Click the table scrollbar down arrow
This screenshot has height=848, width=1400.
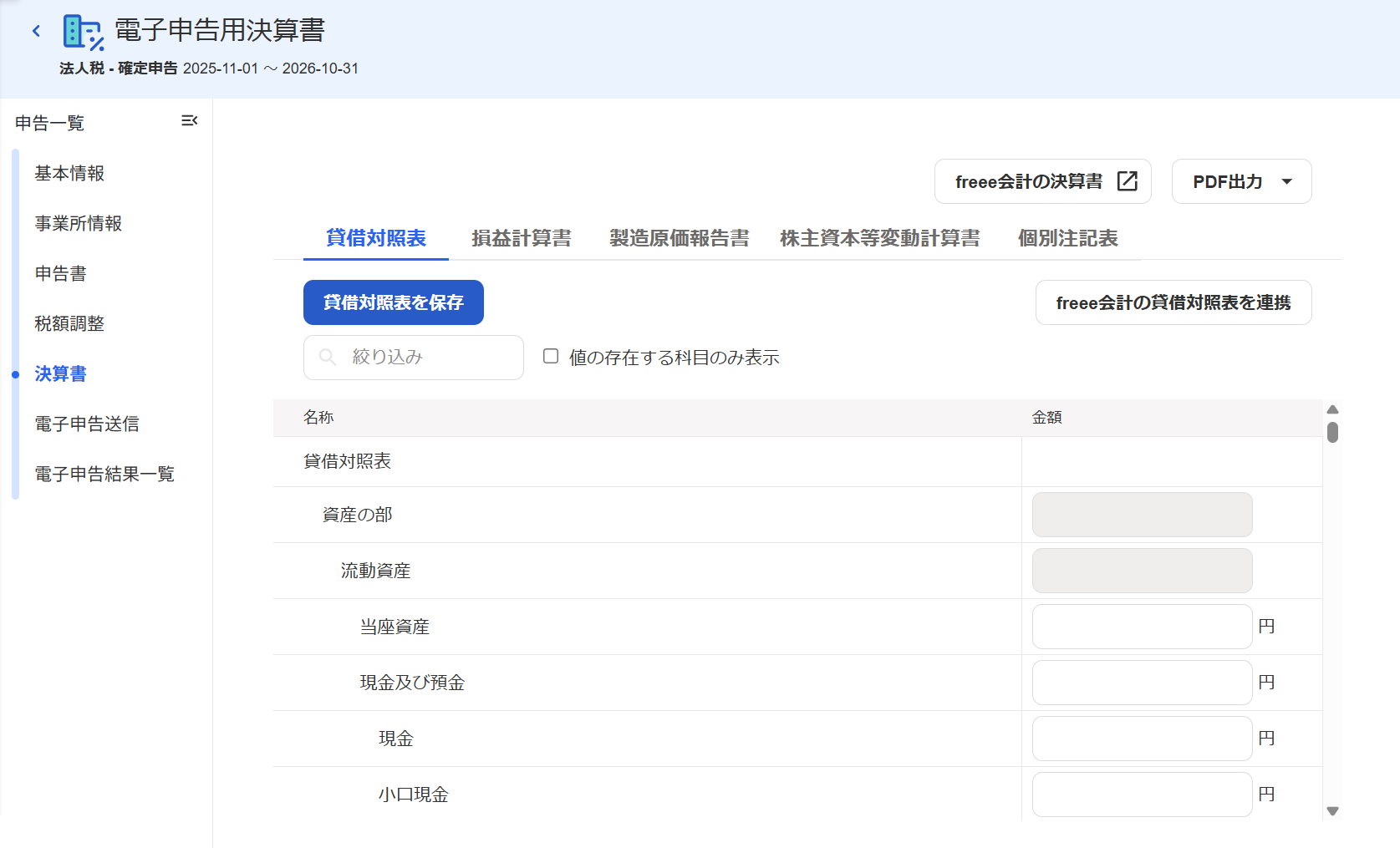point(1333,810)
